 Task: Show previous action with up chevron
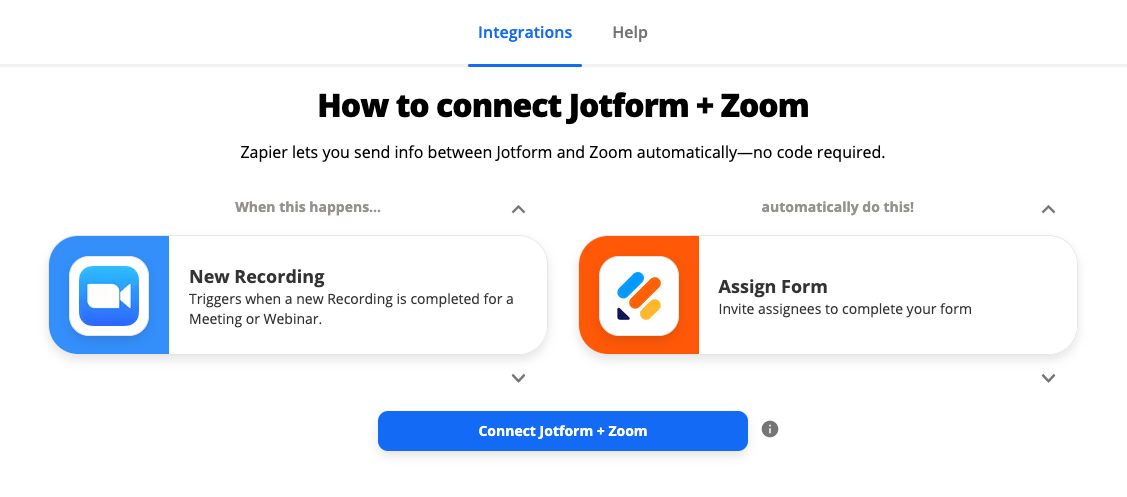1048,209
